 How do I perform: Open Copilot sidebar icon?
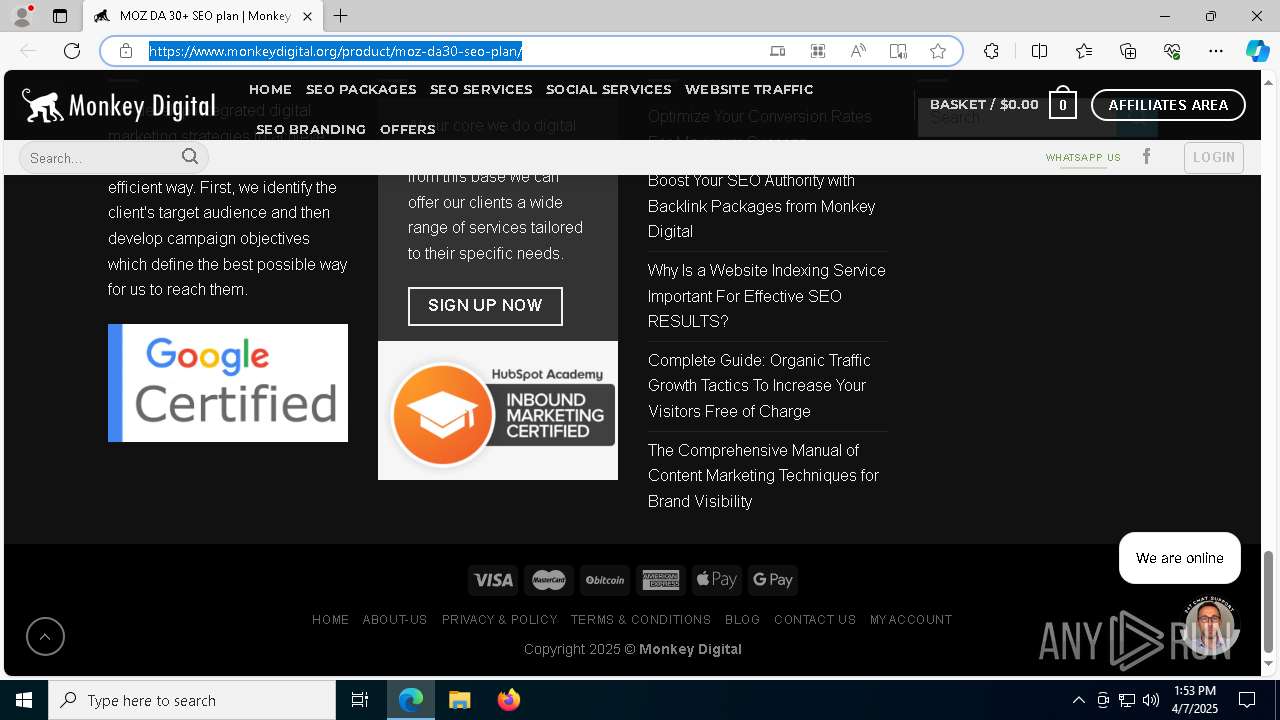click(x=1257, y=51)
